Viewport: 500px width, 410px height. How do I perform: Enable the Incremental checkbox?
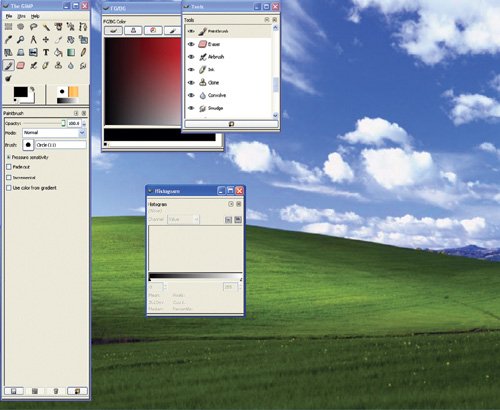tap(9, 177)
